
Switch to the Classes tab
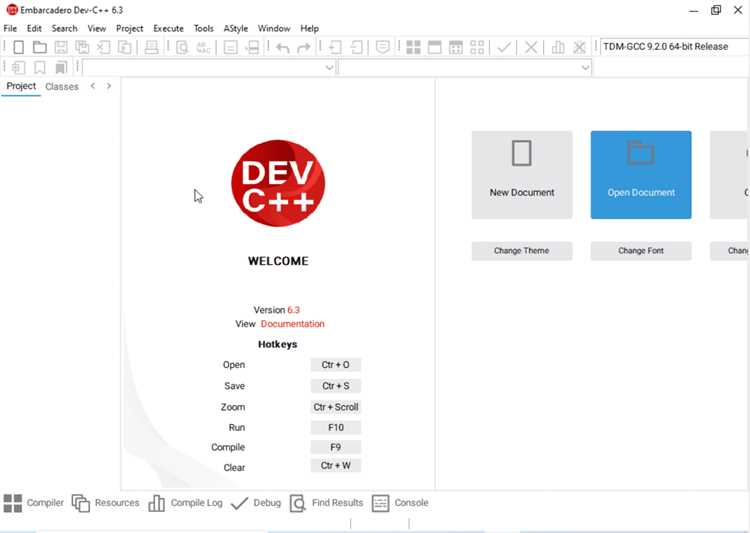62,87
